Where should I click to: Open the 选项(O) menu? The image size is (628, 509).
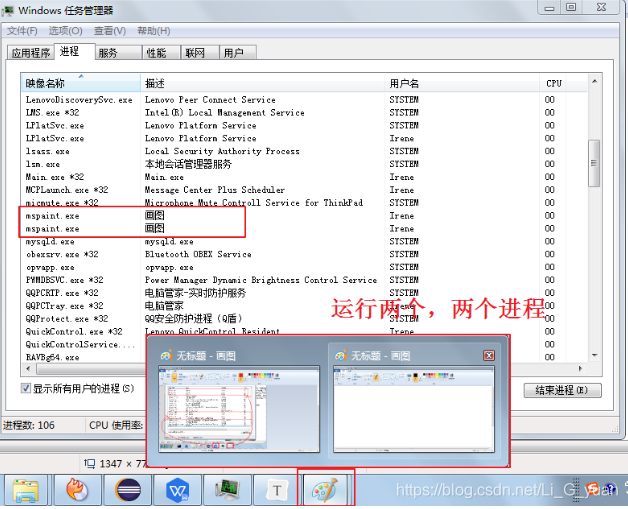click(x=65, y=31)
